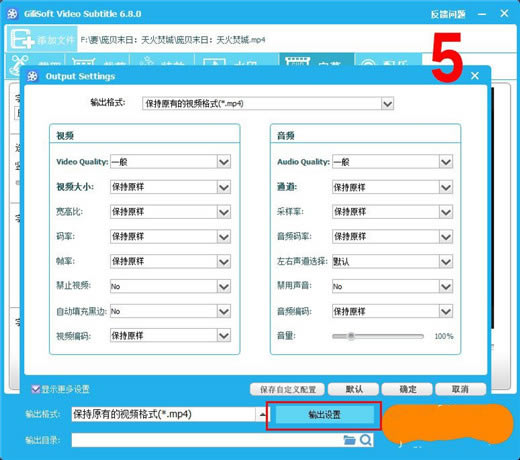The image size is (520, 460).
Task: Open the Audio Quality dropdown
Action: (x=446, y=162)
